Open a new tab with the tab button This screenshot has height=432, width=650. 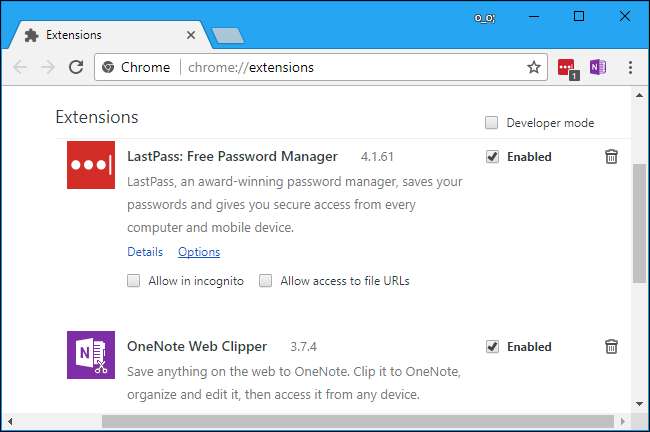coord(227,35)
